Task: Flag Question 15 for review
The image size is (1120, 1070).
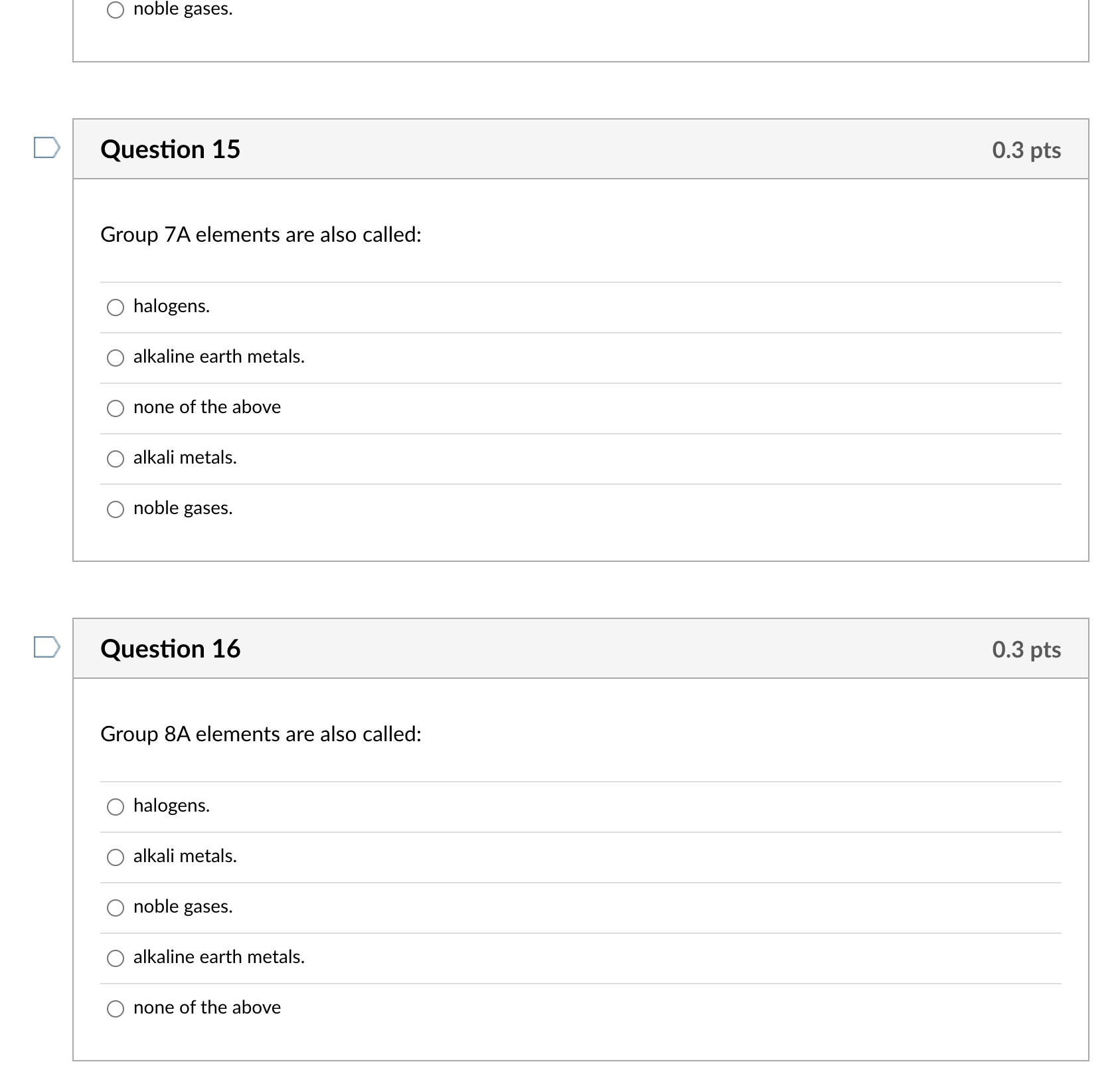Action: click(47, 148)
